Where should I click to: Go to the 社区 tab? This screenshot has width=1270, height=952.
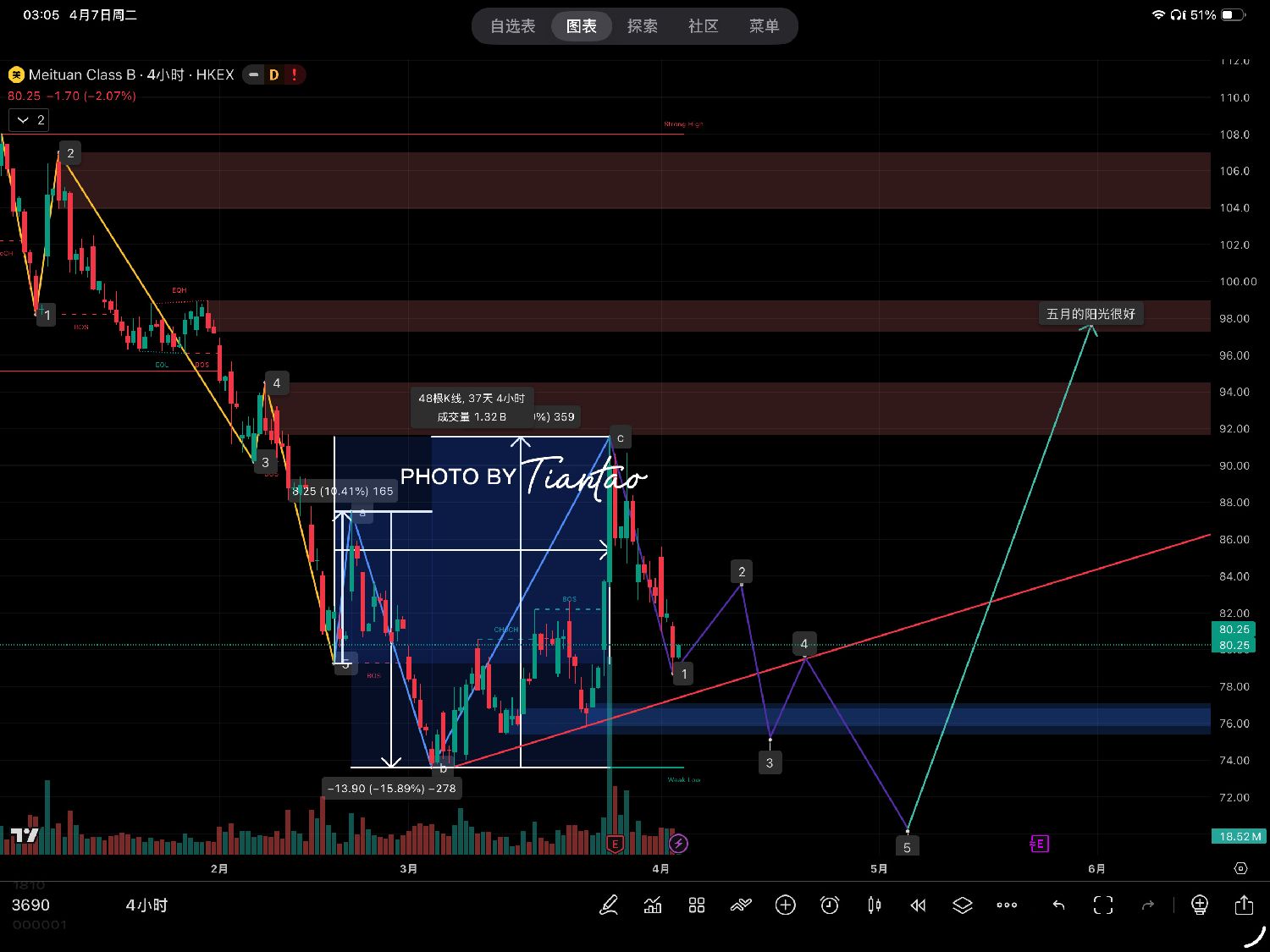click(704, 26)
